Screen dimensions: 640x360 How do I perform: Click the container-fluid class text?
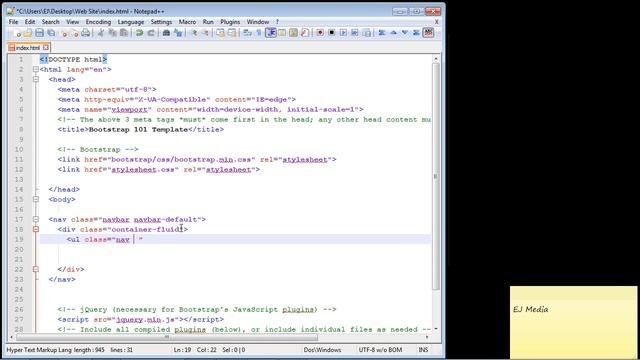click(147, 229)
